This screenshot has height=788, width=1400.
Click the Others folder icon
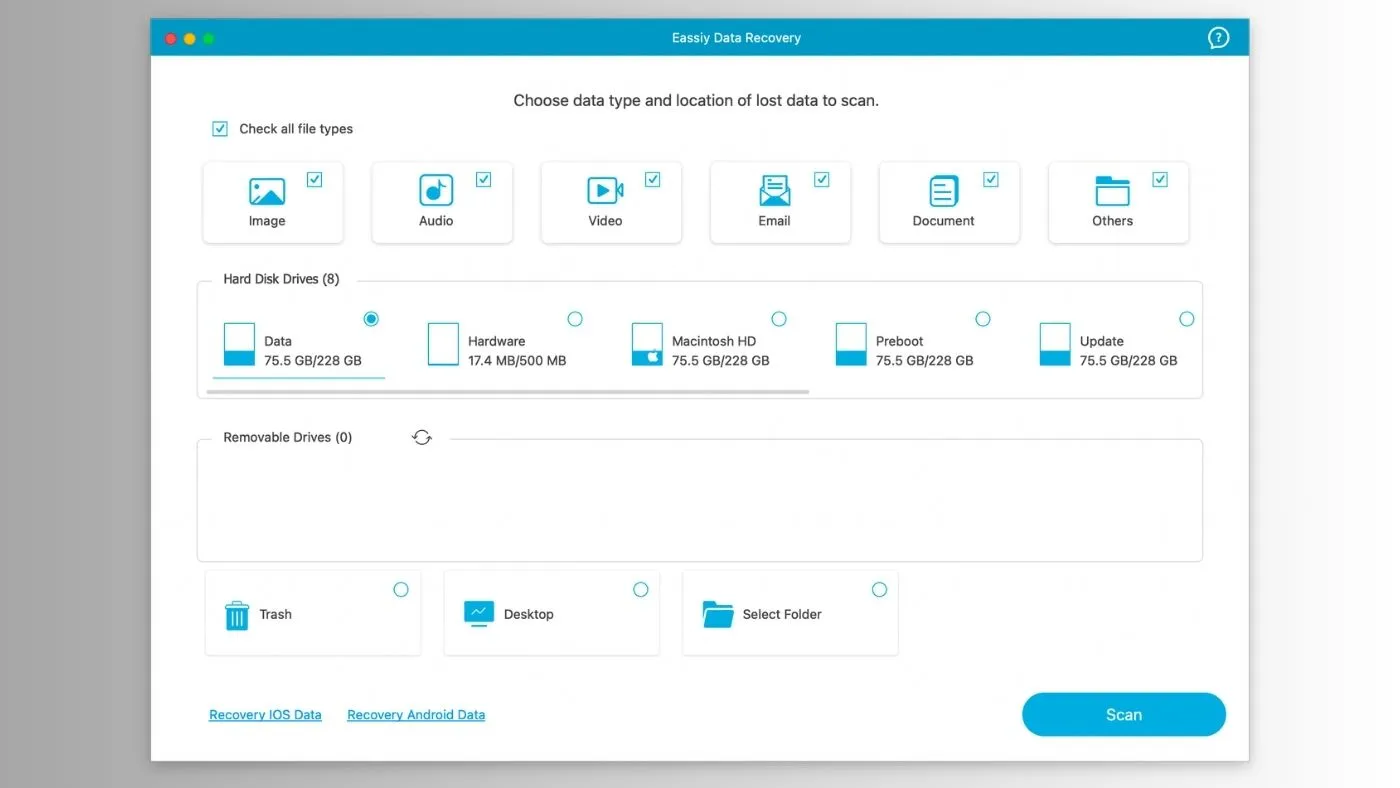click(x=1112, y=190)
